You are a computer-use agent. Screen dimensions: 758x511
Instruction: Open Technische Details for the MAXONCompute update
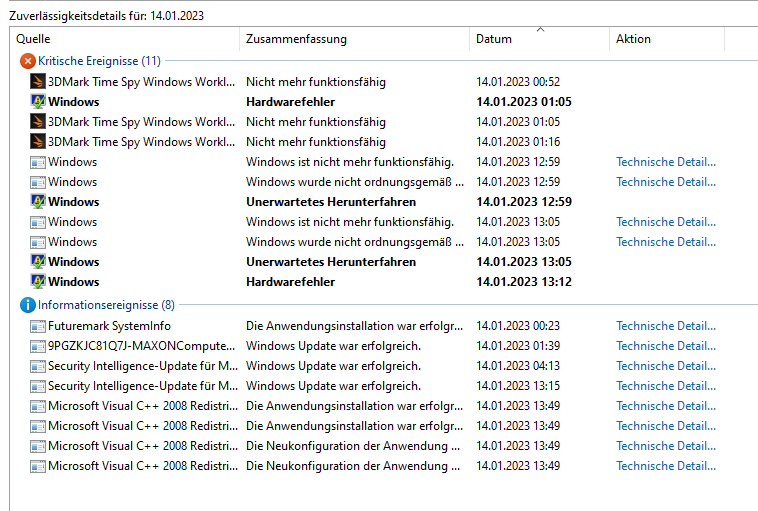point(666,346)
